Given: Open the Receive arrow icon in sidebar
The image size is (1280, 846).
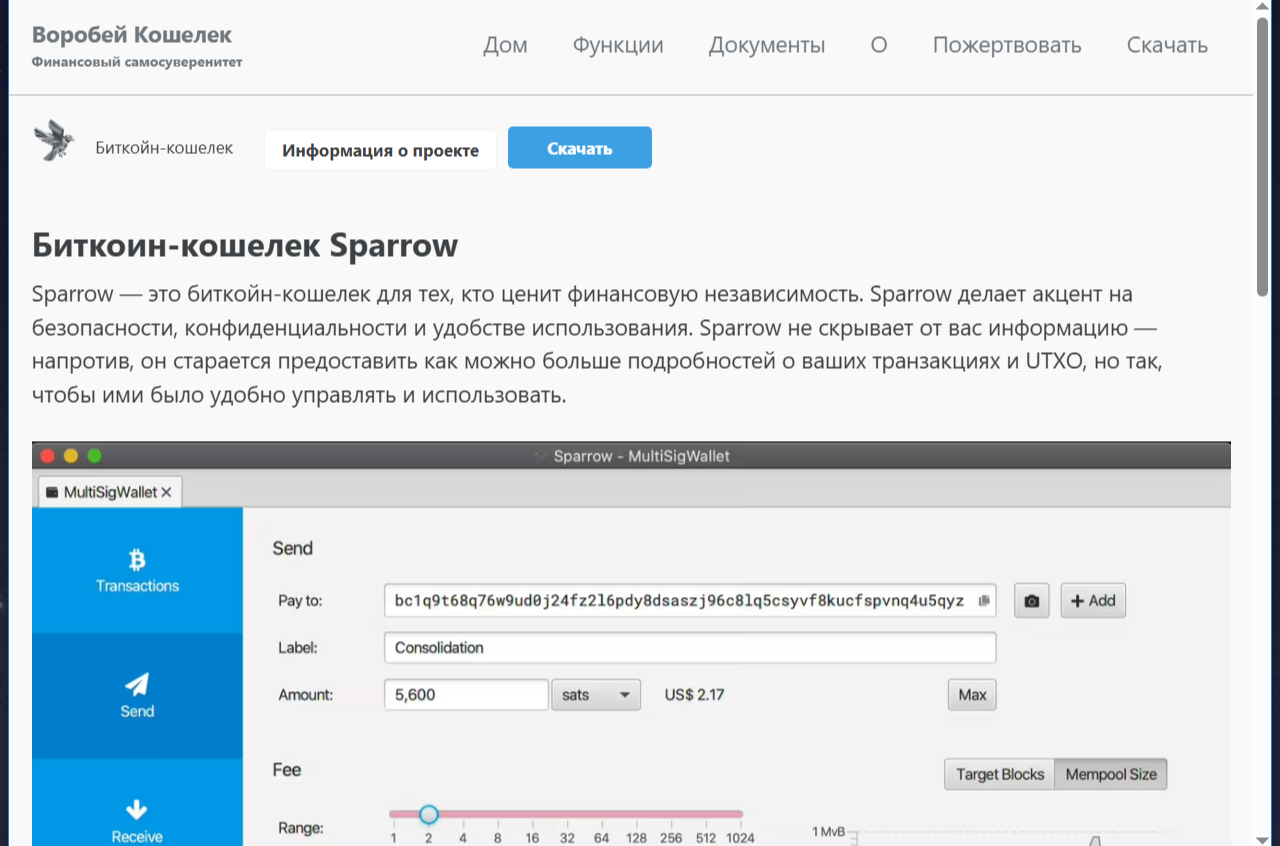Looking at the screenshot, I should [137, 809].
